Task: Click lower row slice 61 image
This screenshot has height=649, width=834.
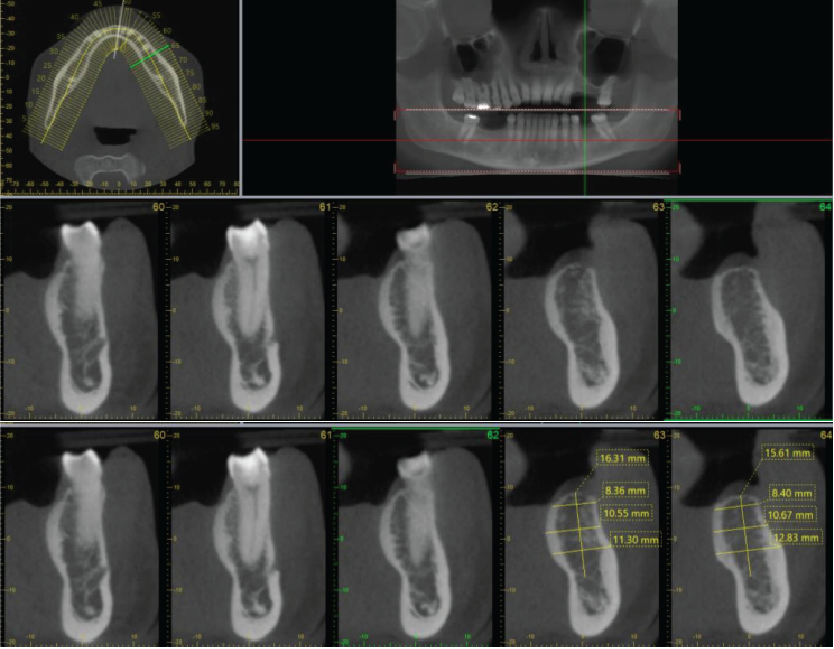Action: pyautogui.click(x=252, y=536)
